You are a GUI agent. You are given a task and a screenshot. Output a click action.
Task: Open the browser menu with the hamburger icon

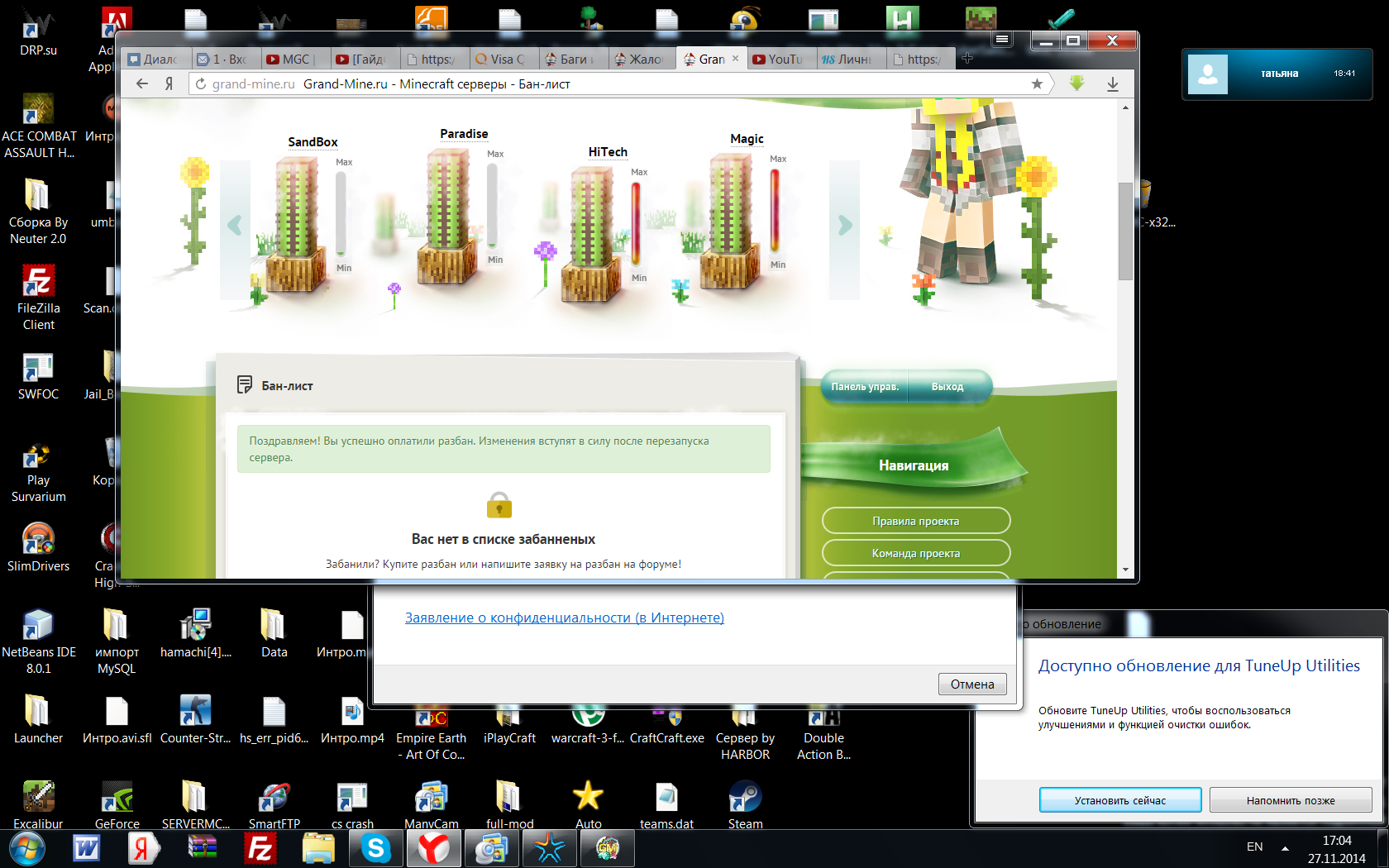pyautogui.click(x=1002, y=39)
